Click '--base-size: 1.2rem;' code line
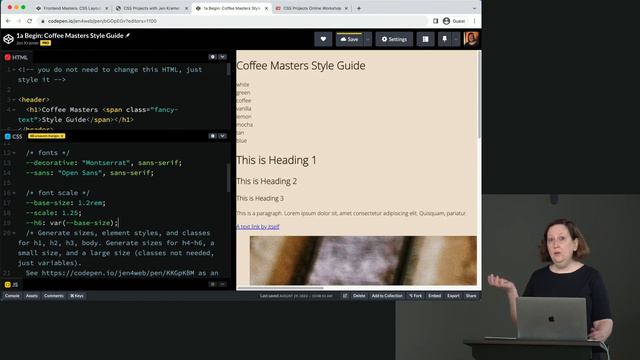Image resolution: width=640 pixels, height=360 pixels. tap(66, 203)
